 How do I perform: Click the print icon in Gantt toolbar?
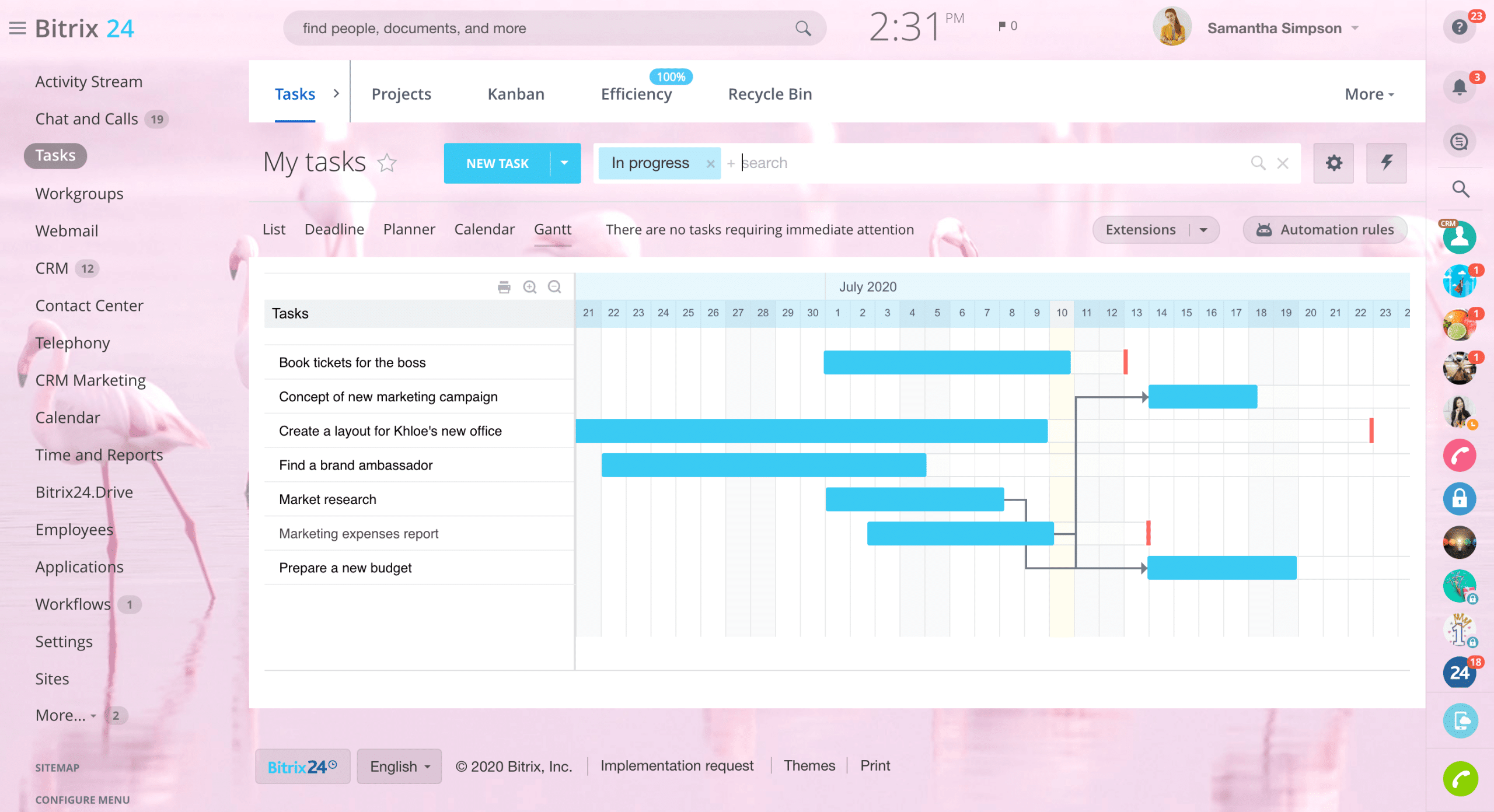pyautogui.click(x=504, y=287)
